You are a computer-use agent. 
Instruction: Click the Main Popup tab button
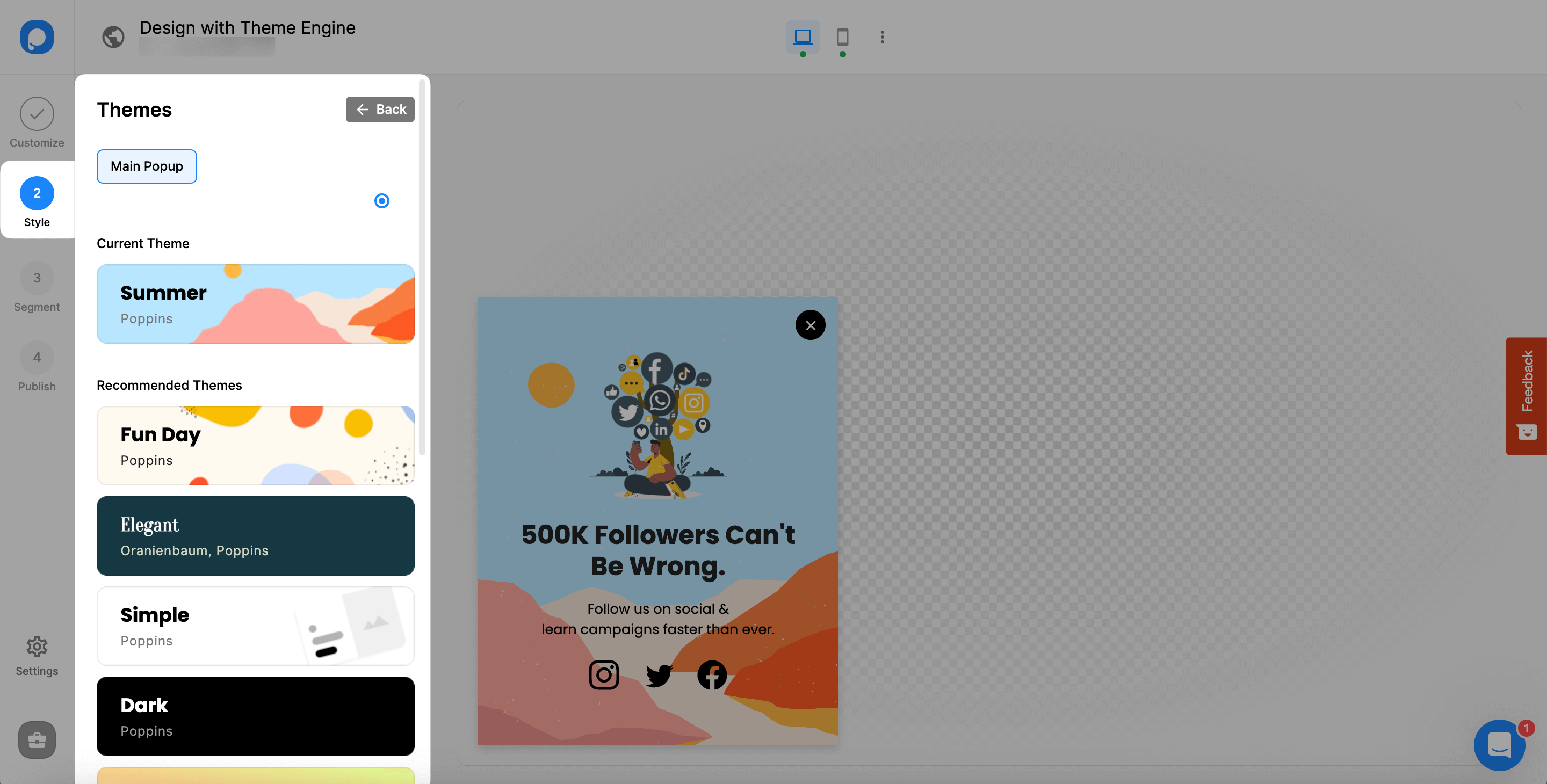point(146,166)
